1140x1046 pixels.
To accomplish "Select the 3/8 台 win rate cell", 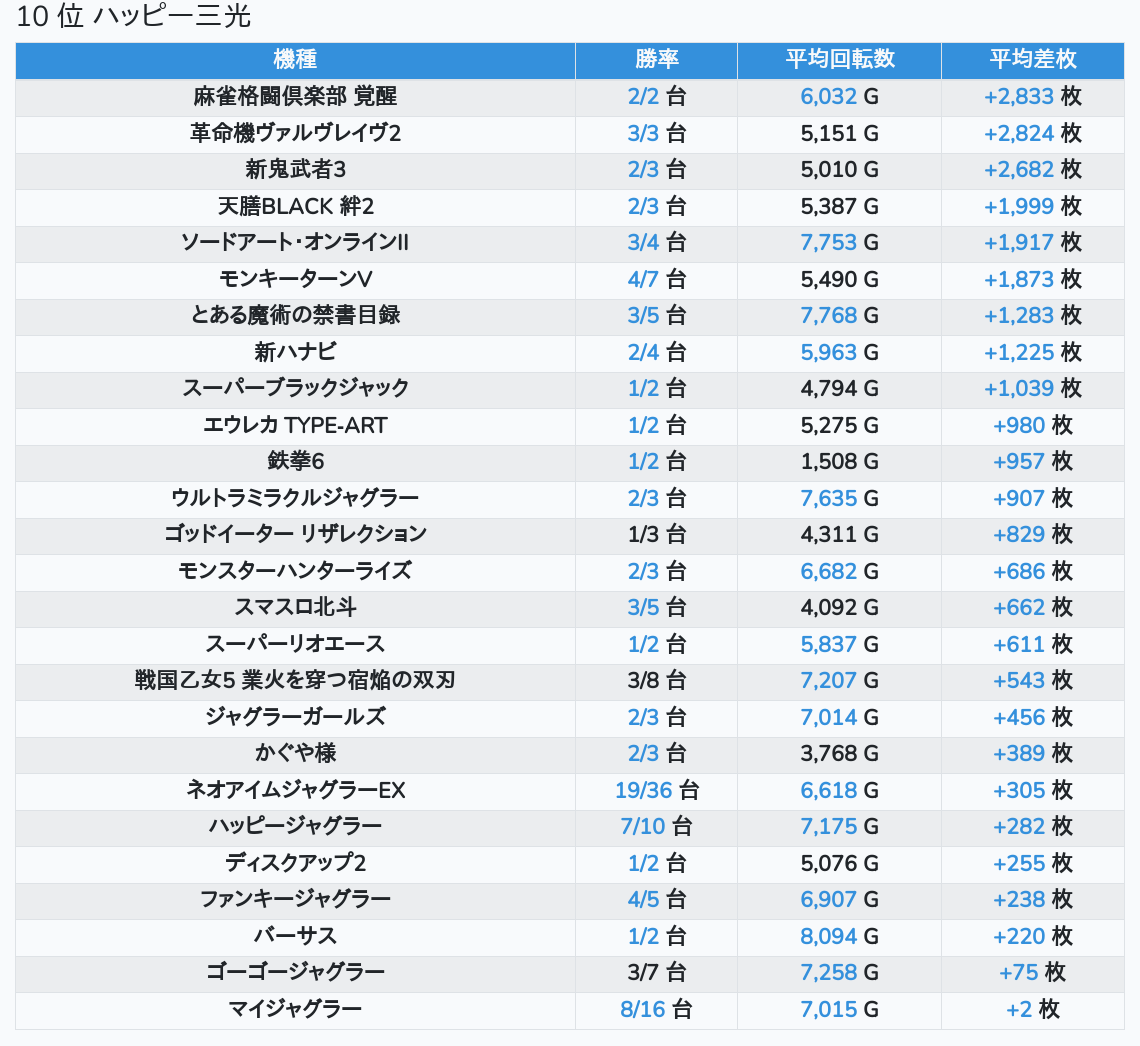I will [x=657, y=681].
